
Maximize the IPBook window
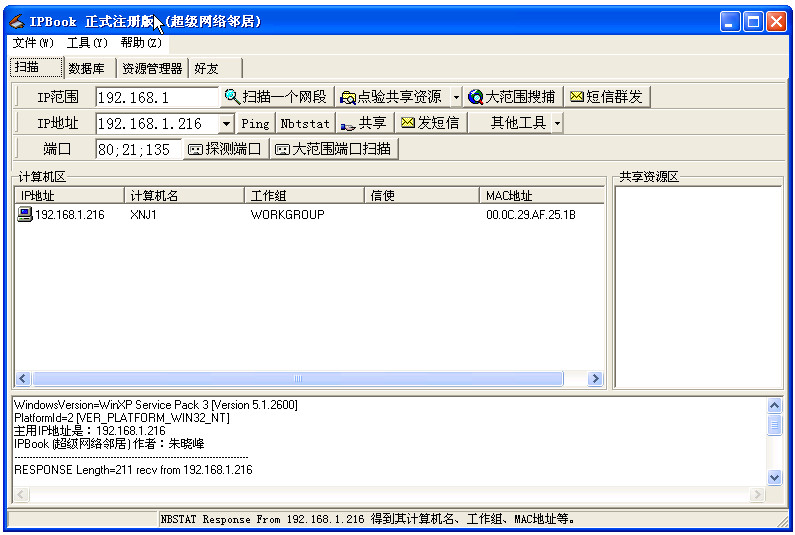753,22
